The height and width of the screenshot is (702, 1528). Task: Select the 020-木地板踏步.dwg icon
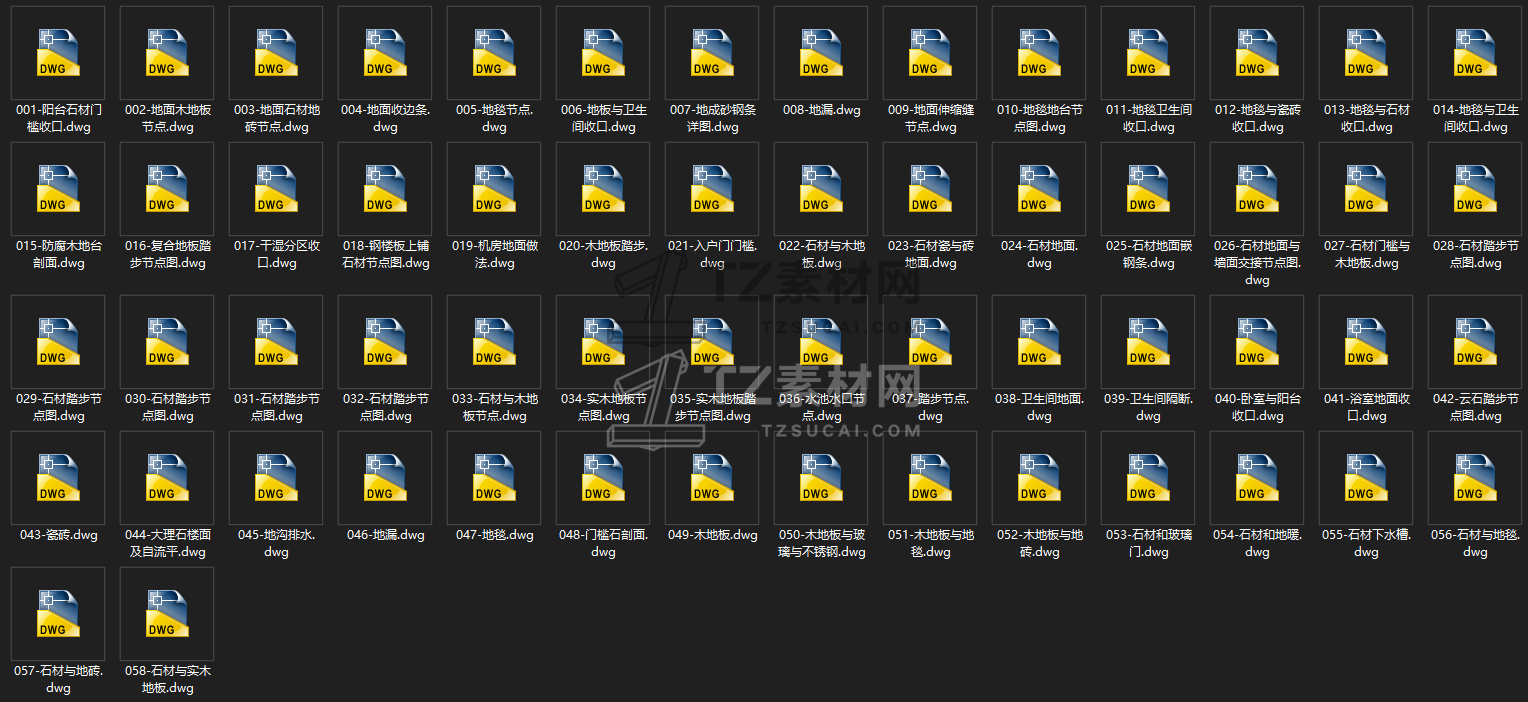[x=603, y=189]
